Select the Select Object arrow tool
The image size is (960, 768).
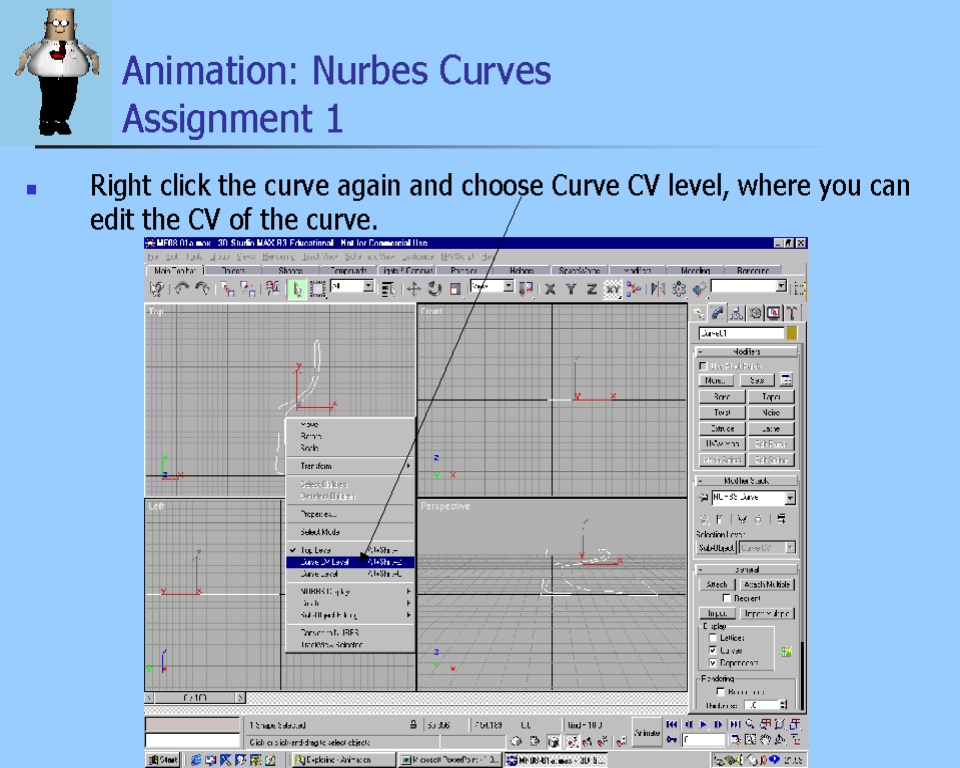[297, 289]
